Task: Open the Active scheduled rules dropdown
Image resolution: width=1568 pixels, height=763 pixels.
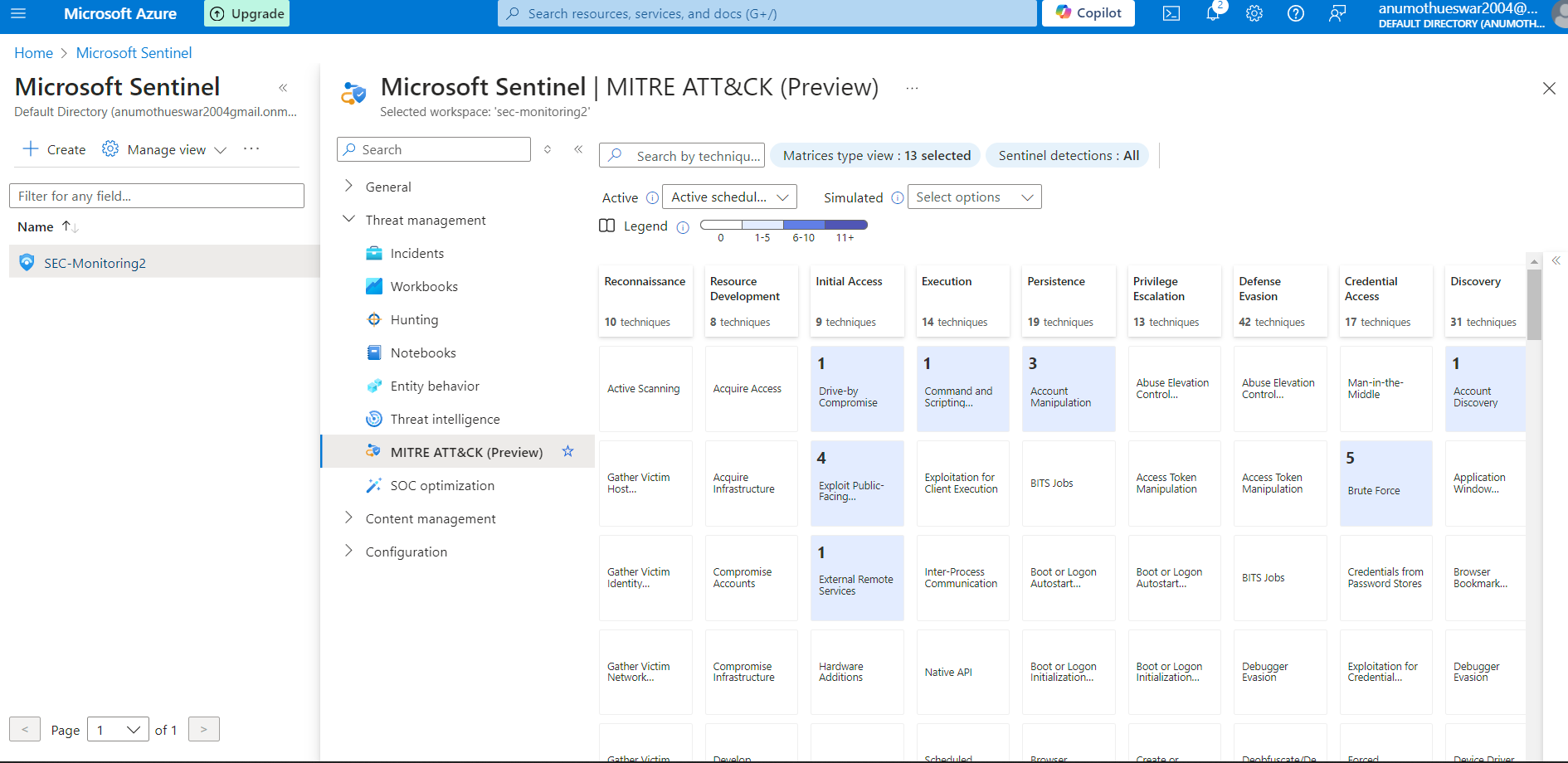Action: pyautogui.click(x=729, y=197)
